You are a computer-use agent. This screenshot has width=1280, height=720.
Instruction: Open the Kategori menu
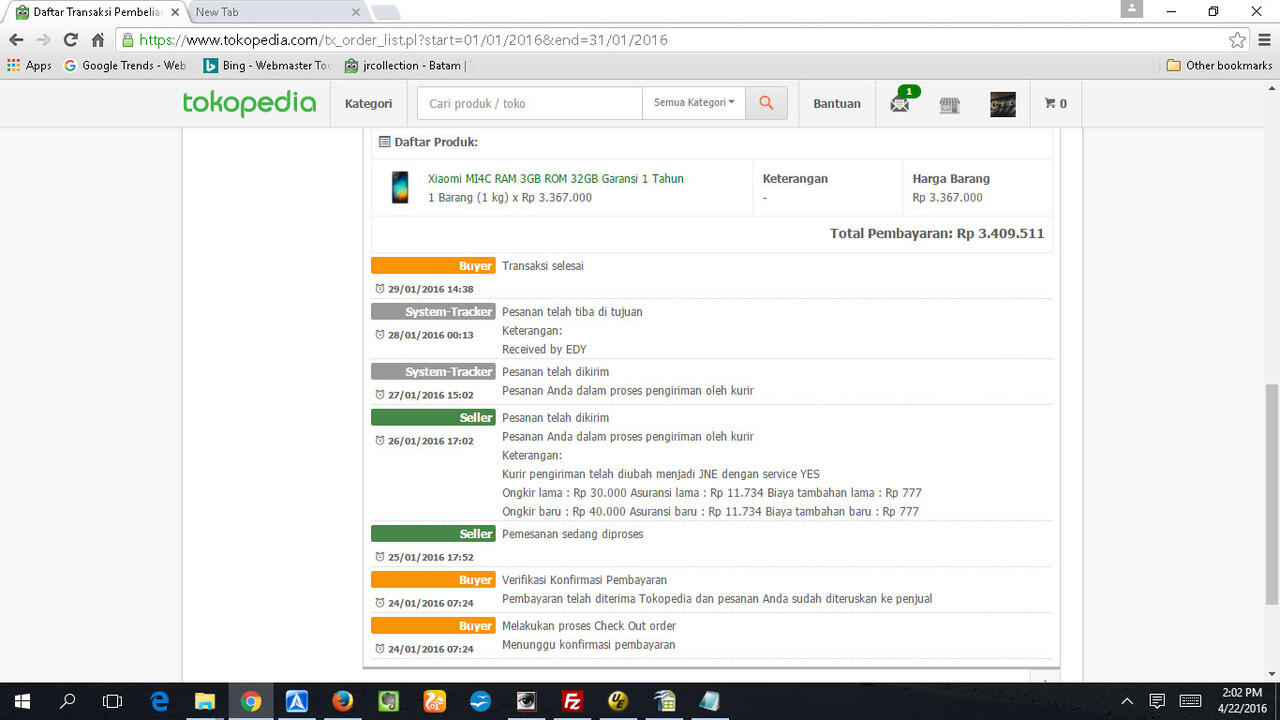point(368,103)
